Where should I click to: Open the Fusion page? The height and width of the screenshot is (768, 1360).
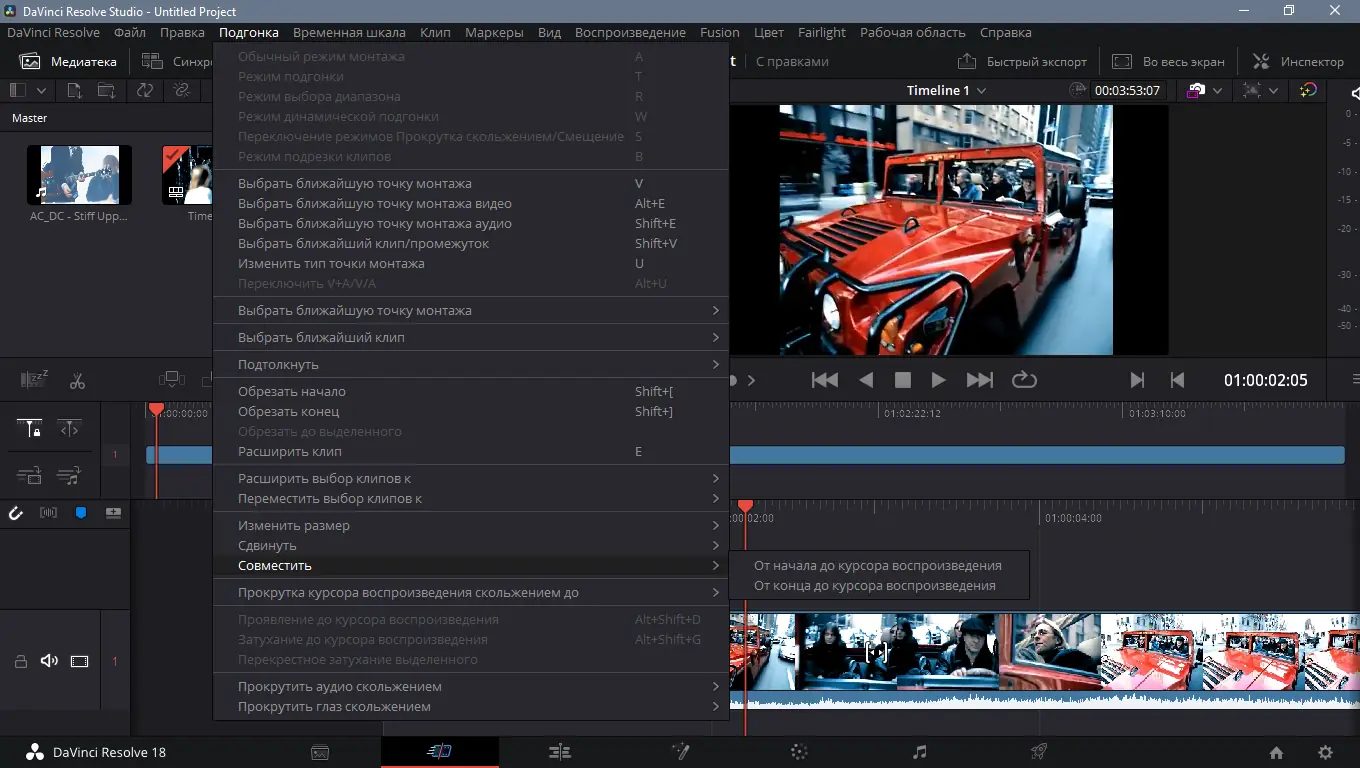point(680,751)
